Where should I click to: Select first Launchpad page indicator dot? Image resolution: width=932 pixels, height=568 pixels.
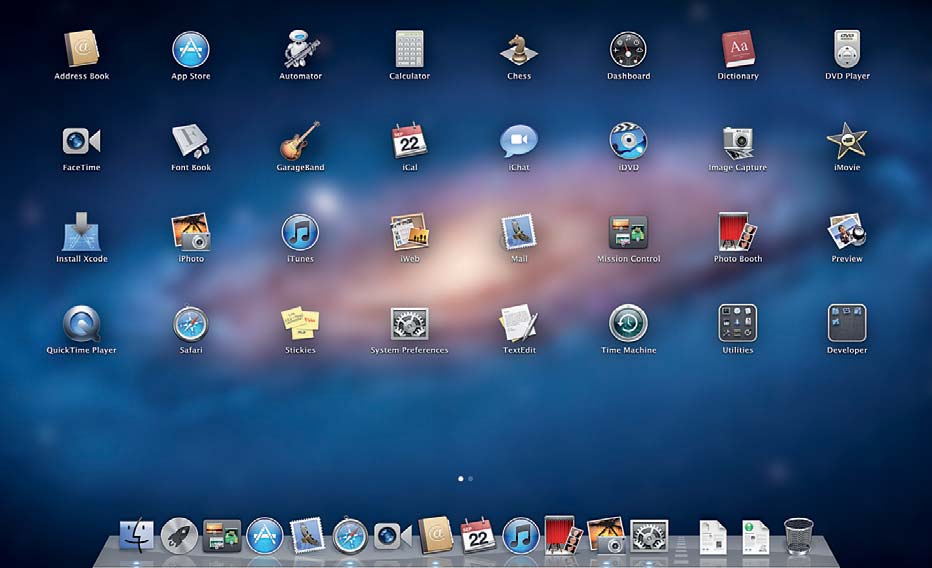click(461, 478)
